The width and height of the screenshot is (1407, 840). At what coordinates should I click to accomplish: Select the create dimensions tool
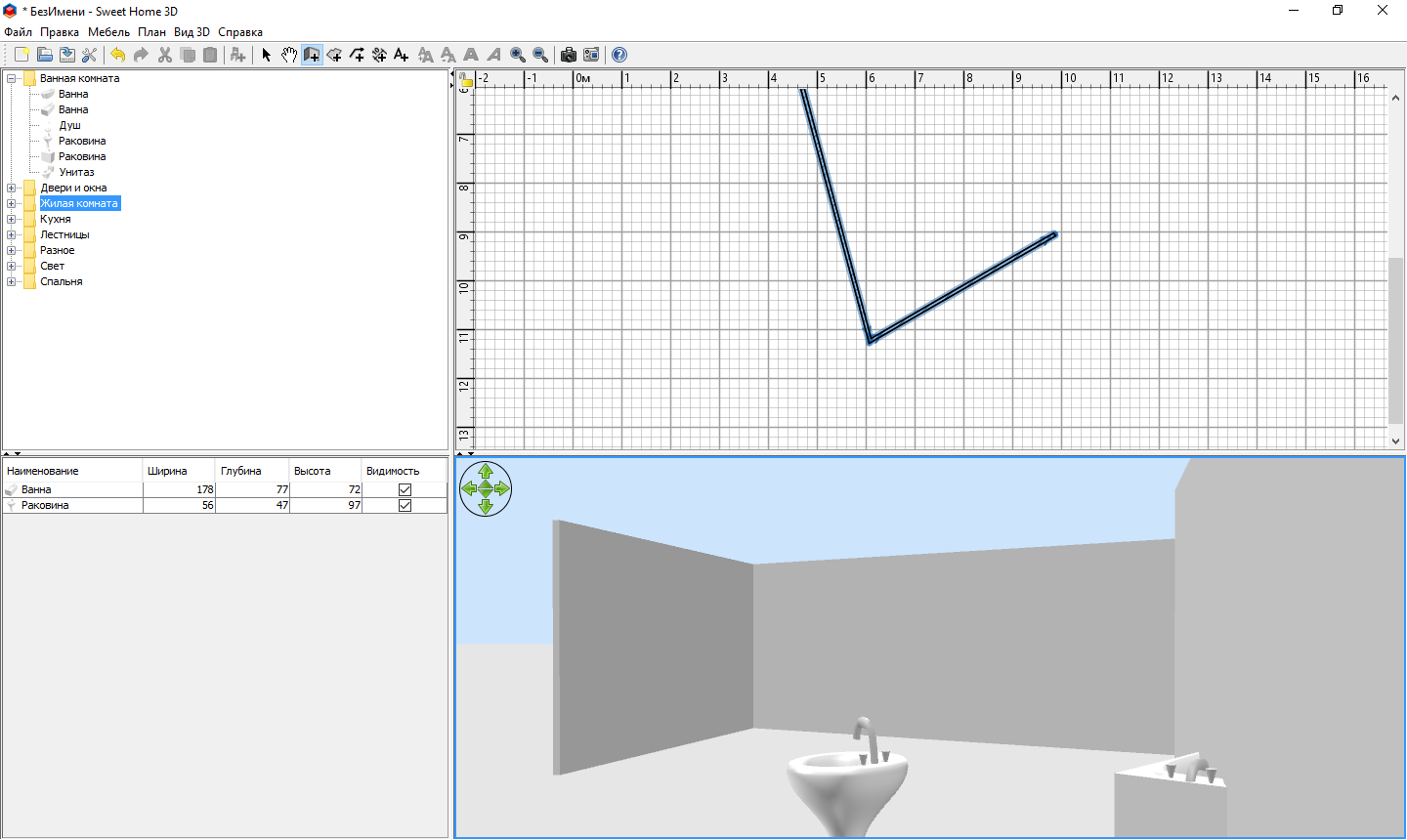379,55
